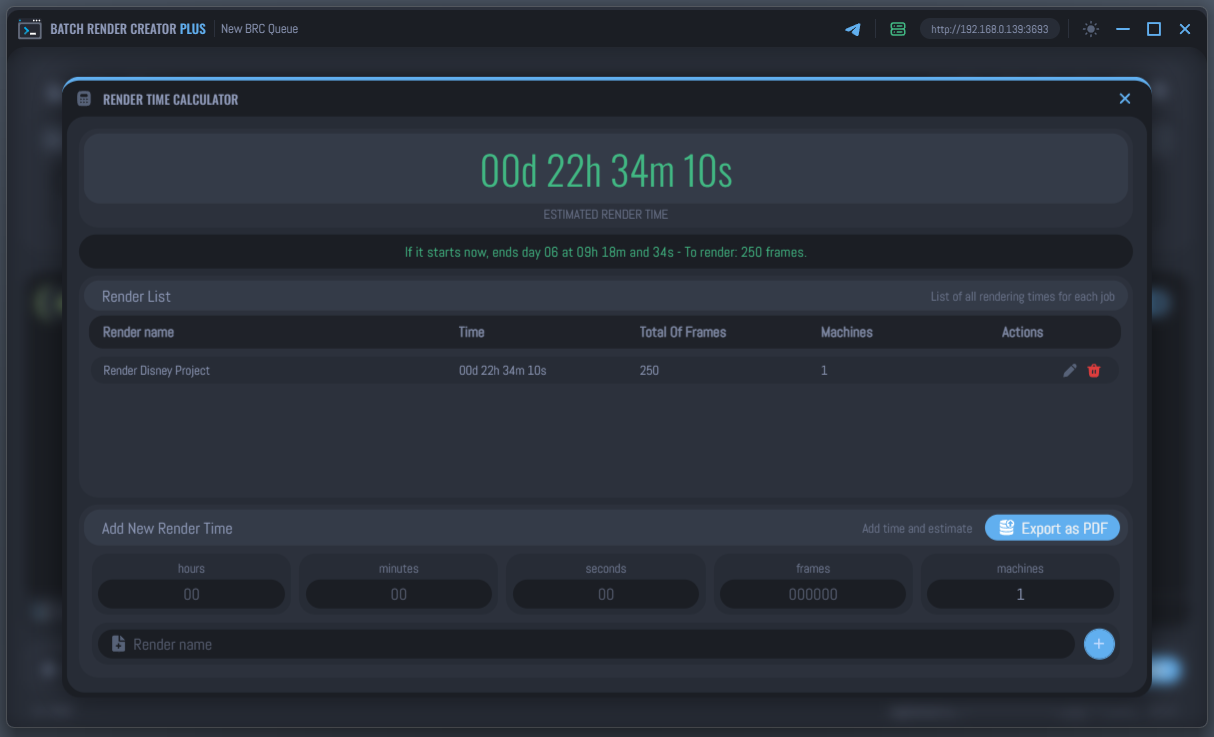The width and height of the screenshot is (1214, 737).
Task: Select the Render Disney Project row name
Action: tap(156, 370)
